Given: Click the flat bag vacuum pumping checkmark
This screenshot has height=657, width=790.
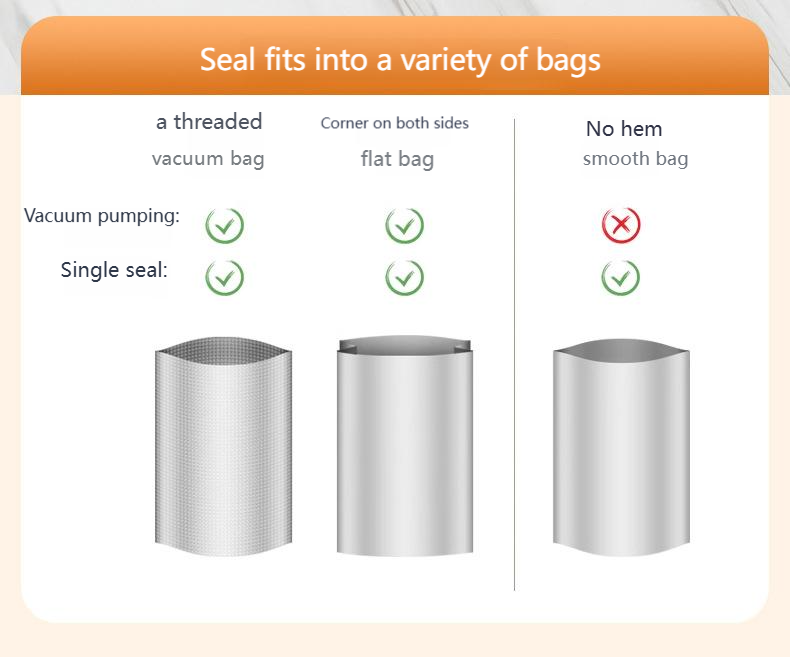Looking at the screenshot, I should point(404,225).
